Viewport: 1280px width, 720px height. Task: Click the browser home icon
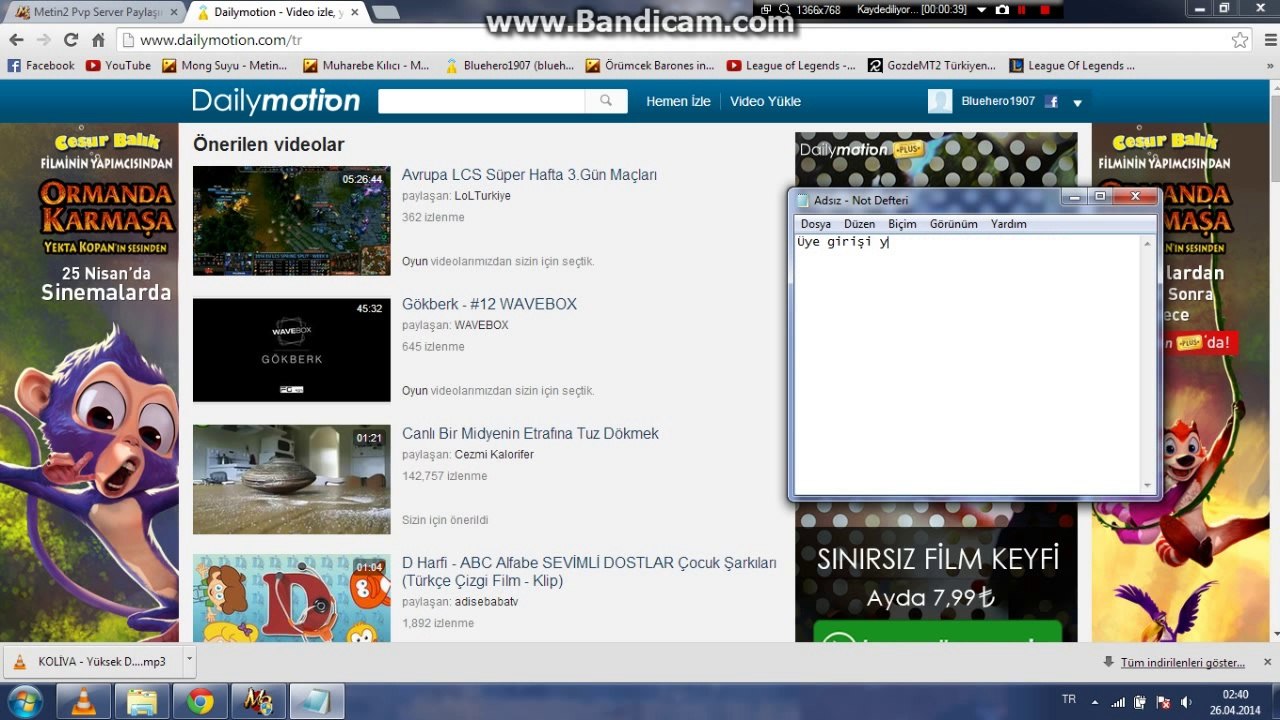[98, 40]
